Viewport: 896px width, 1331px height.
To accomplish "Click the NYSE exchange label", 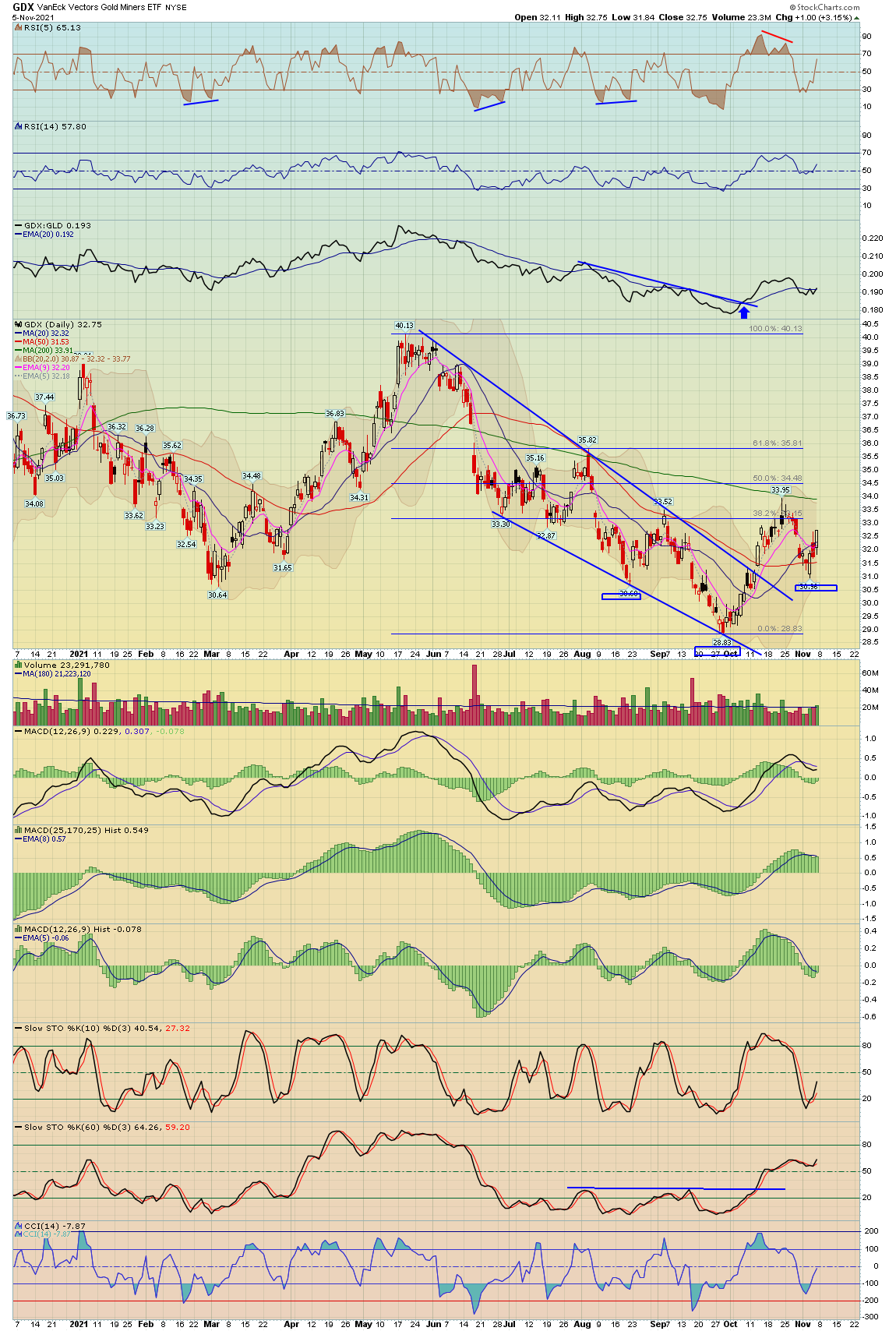I will coord(175,8).
